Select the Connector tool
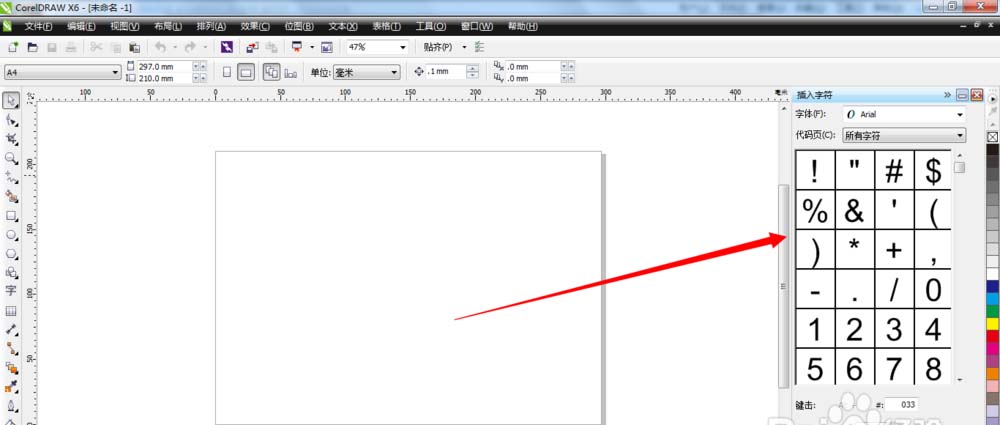Screen dimensions: 1000x425 11,348
